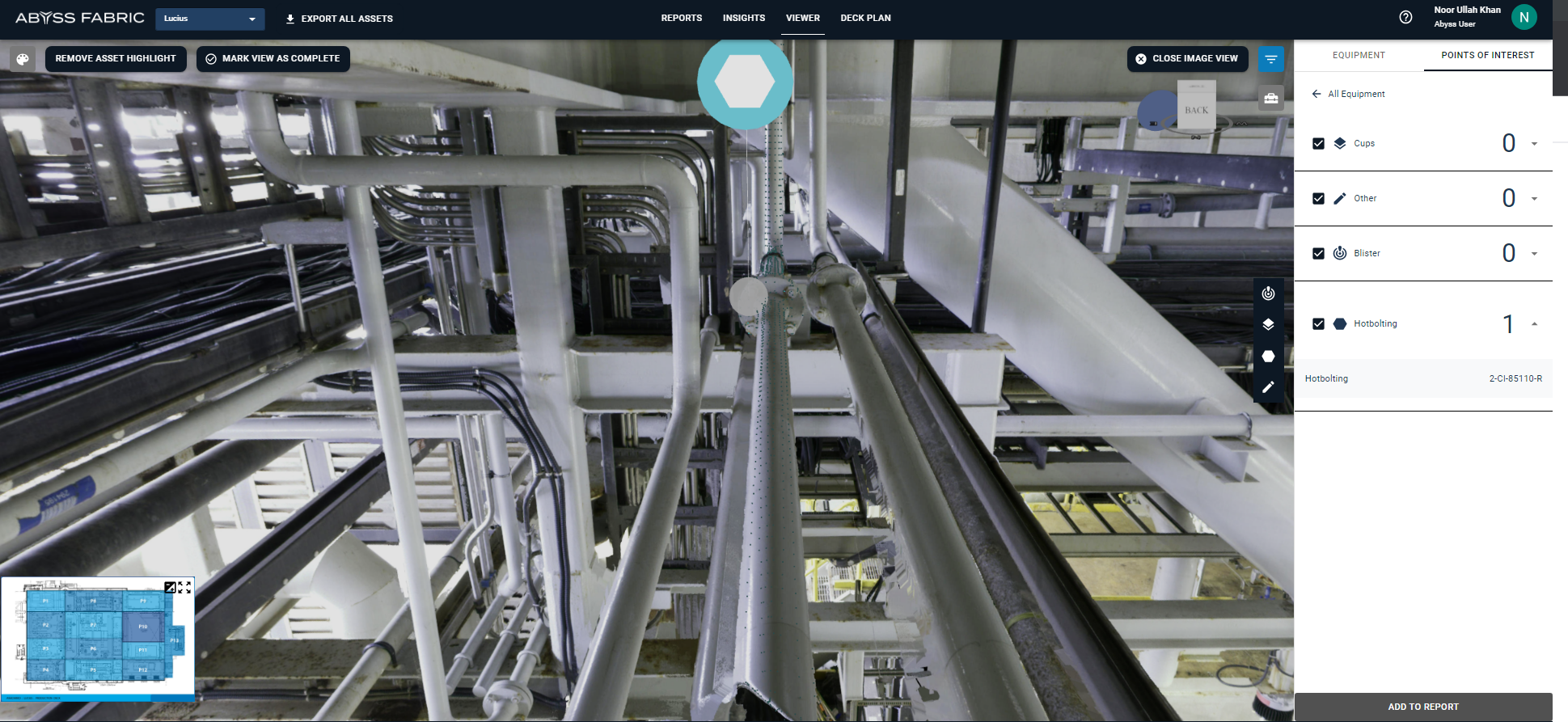Open the Deck Plan menu
The image size is (1568, 722).
point(865,18)
